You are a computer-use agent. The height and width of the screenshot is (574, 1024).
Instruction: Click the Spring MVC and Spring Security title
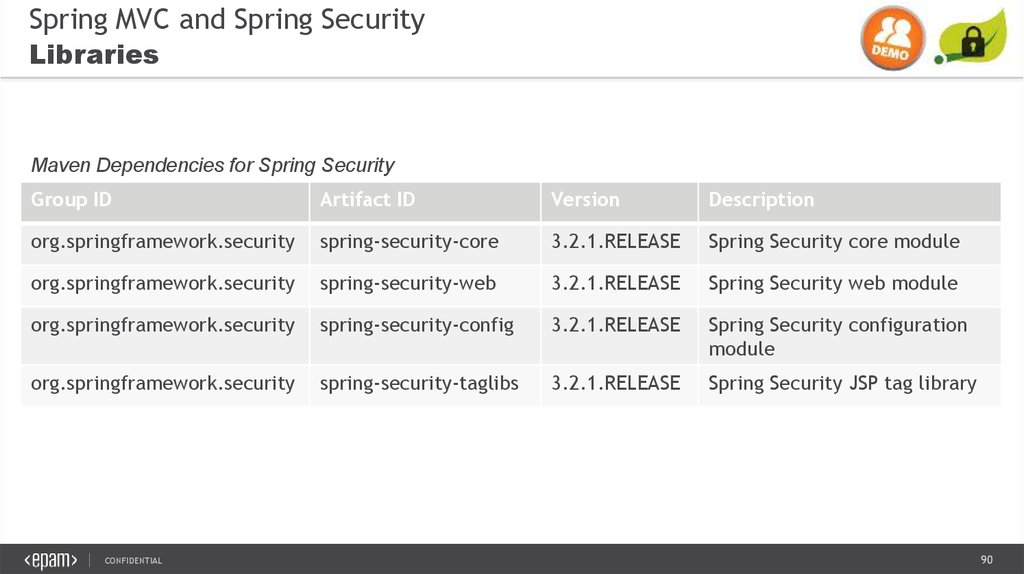[x=227, y=20]
